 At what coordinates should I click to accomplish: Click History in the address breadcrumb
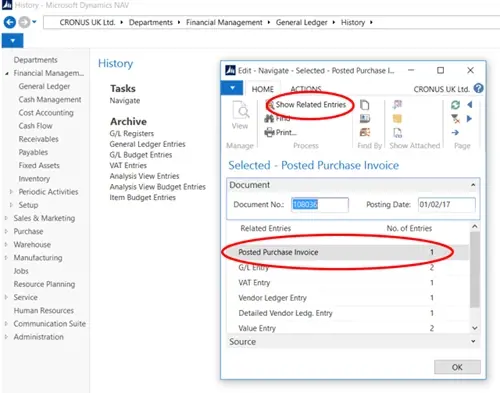[x=353, y=22]
